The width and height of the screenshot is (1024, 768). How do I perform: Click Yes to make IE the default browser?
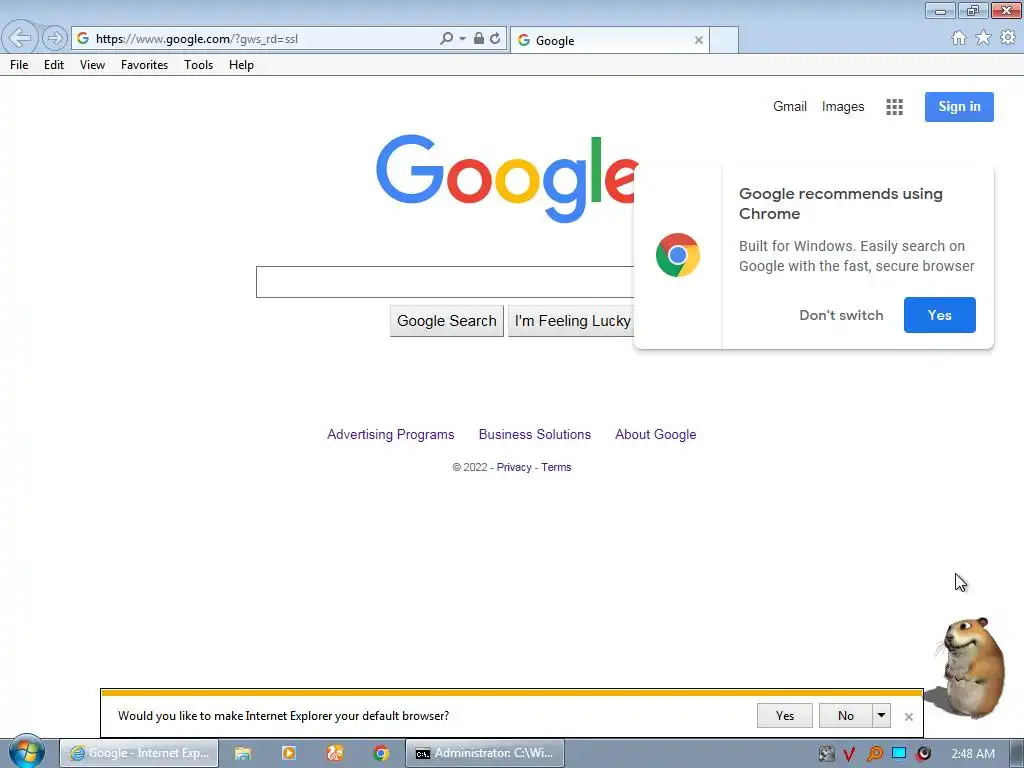tap(785, 716)
